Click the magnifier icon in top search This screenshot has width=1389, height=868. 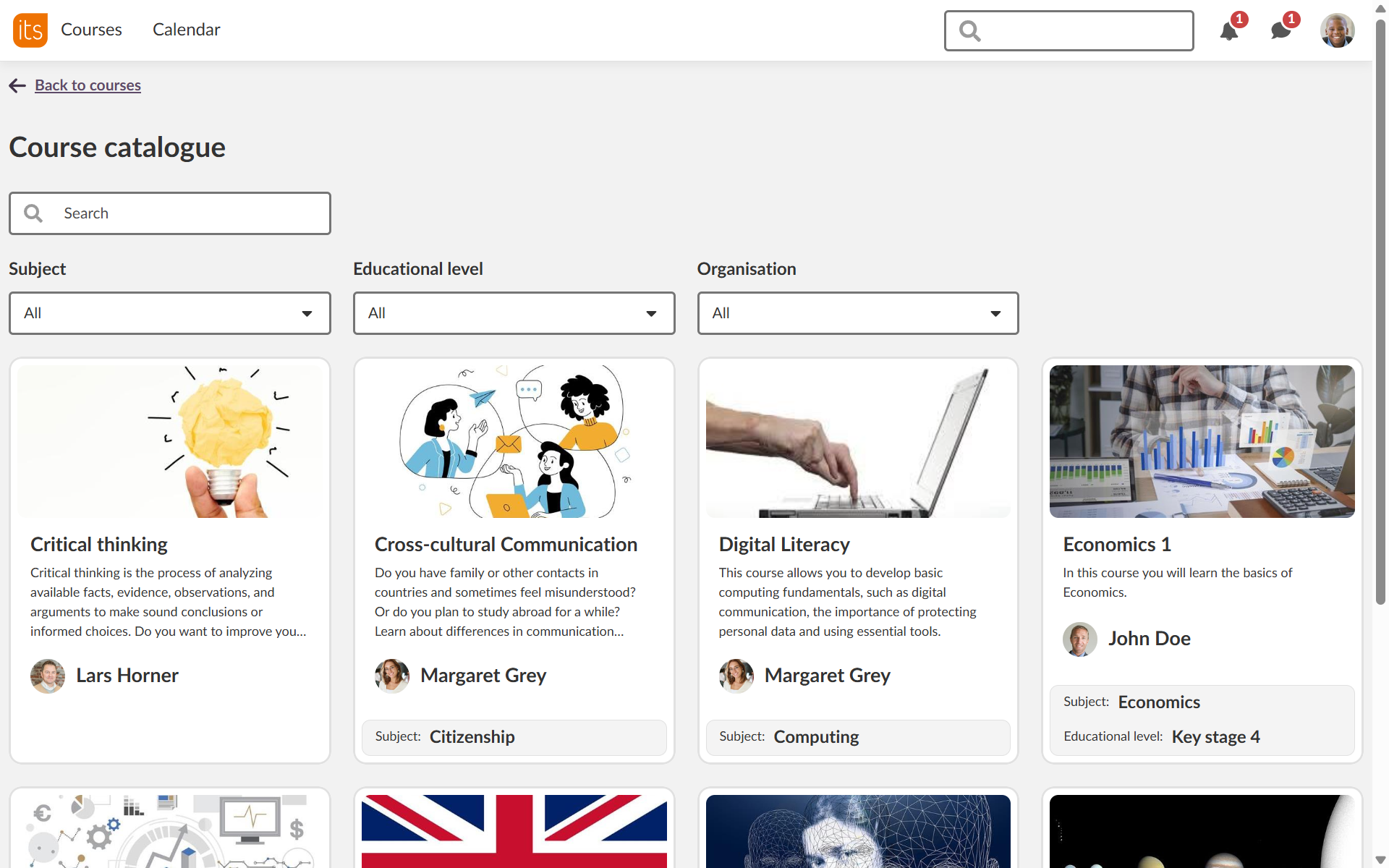click(970, 31)
